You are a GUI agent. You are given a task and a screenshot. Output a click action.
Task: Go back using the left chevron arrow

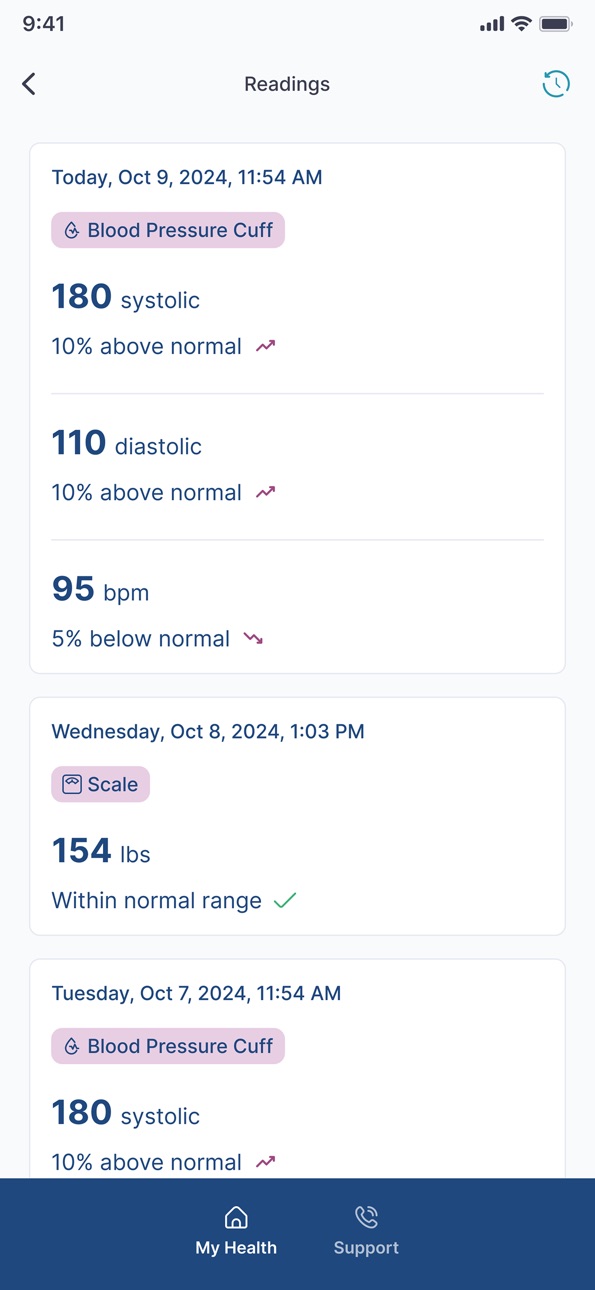[29, 84]
